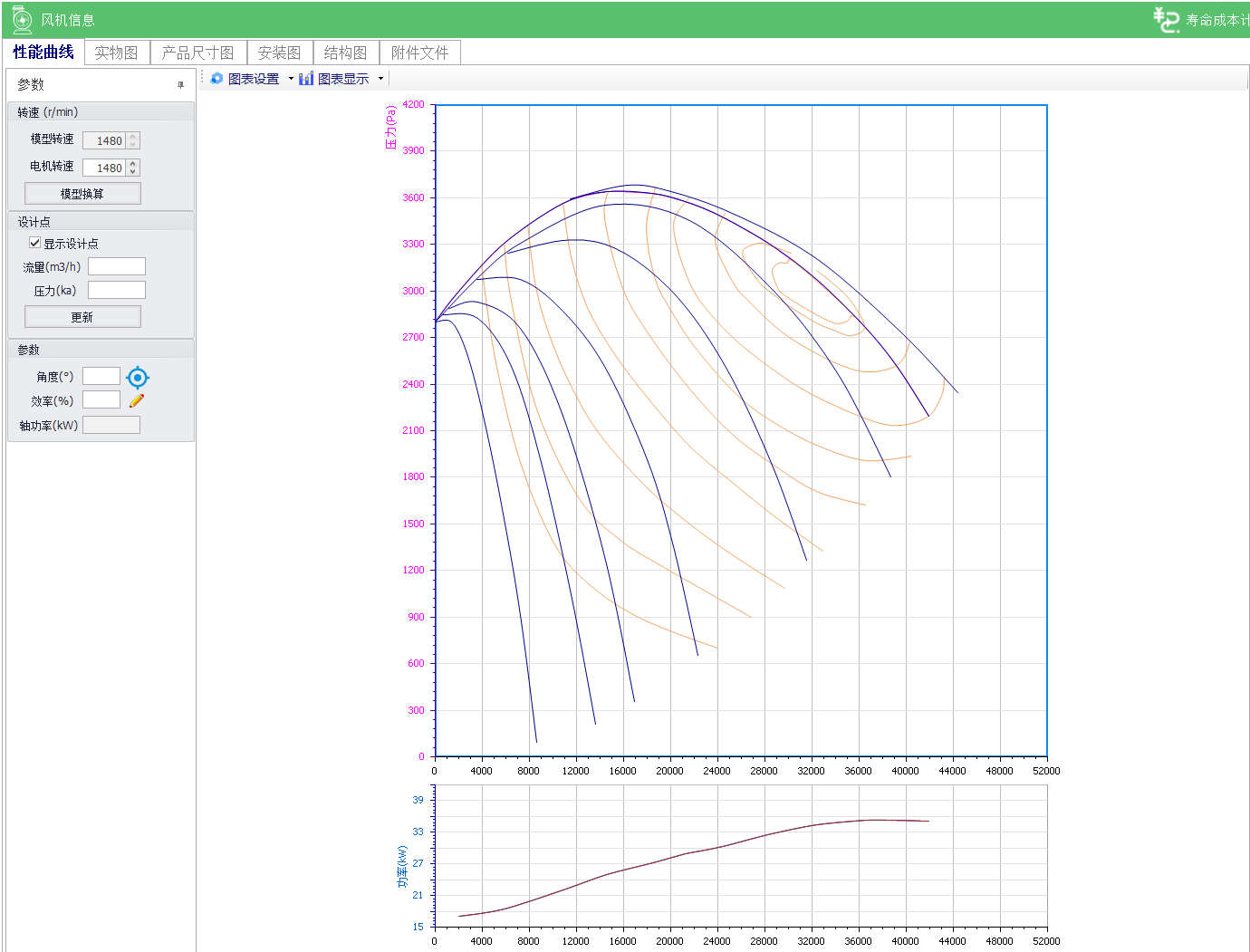Switch to the 实物图 tab
Image resolution: width=1250 pixels, height=952 pixels.
click(117, 53)
